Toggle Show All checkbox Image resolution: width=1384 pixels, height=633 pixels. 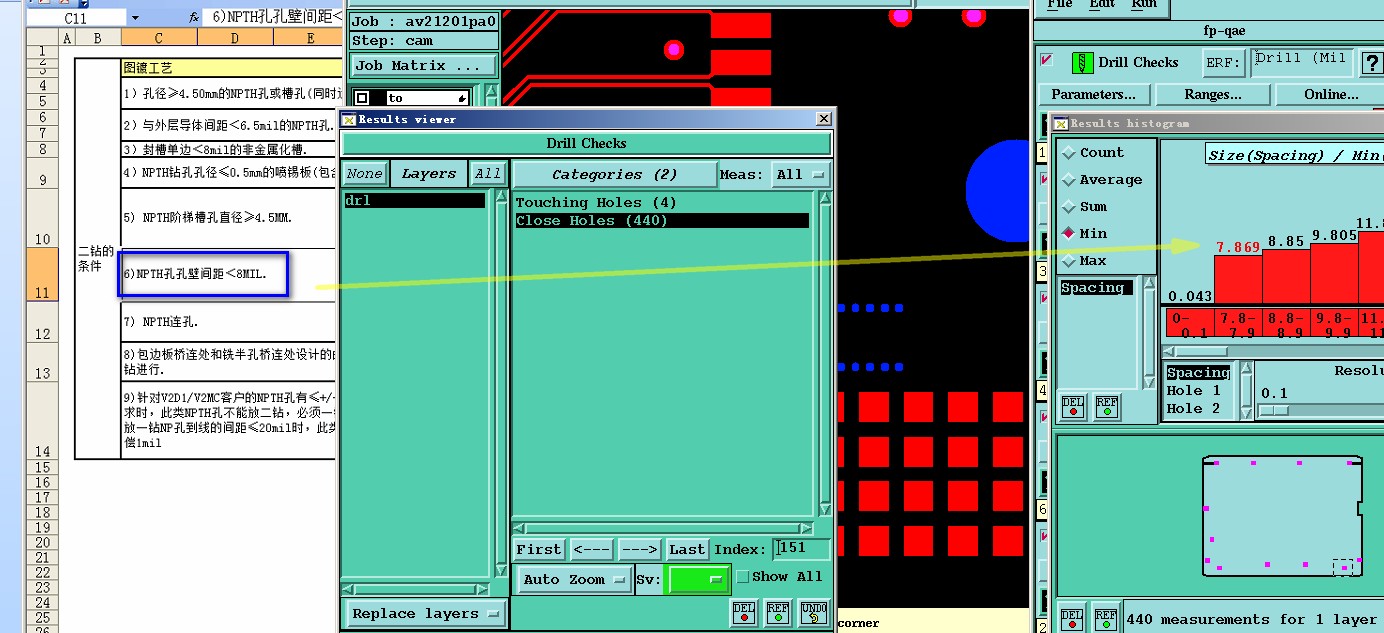click(743, 577)
